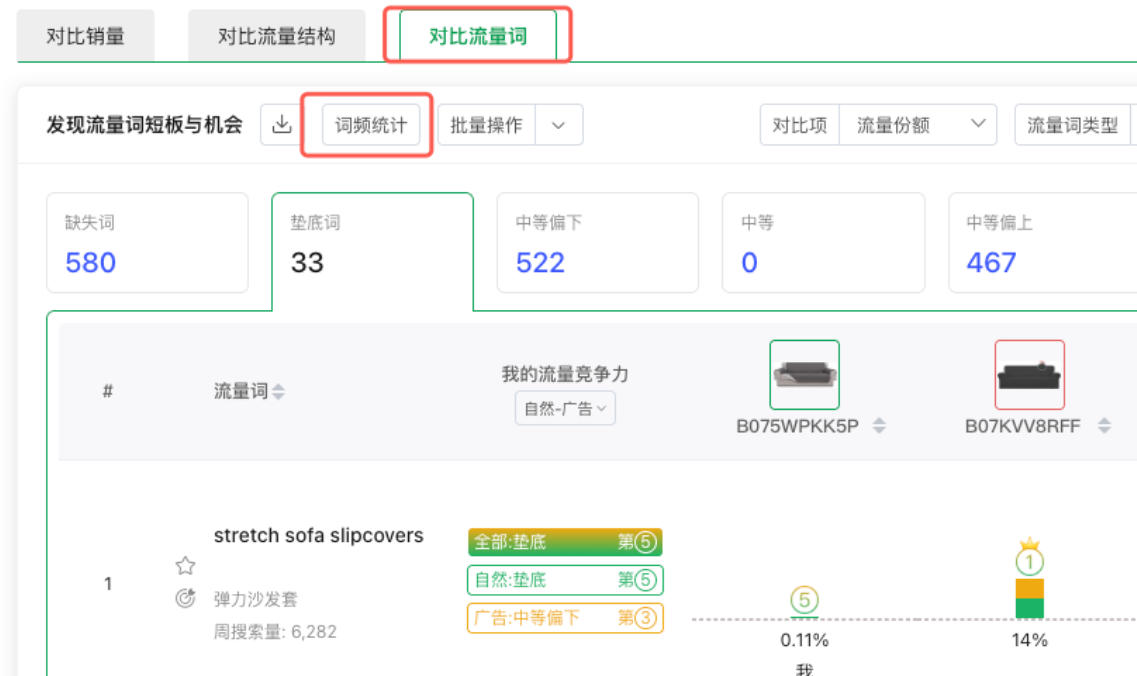Click the 词频统计 button
The image size is (1137, 676).
click(371, 125)
